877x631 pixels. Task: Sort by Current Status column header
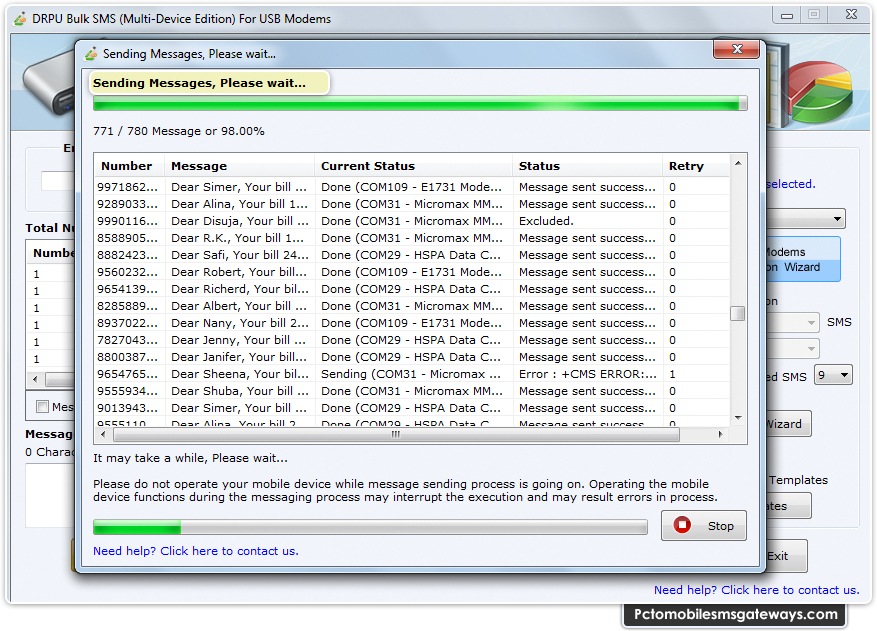tap(413, 166)
